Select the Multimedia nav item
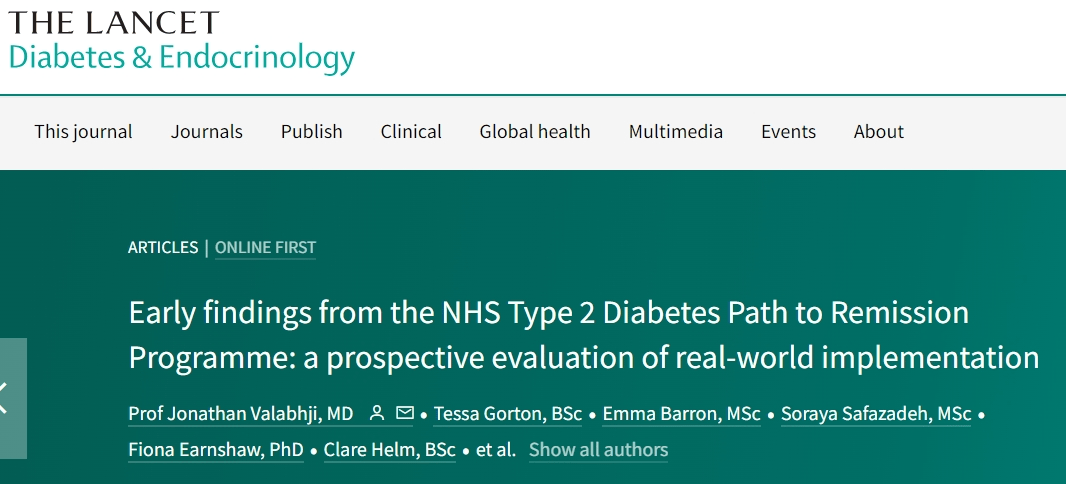Screen dimensions: 1066x484 click(676, 131)
